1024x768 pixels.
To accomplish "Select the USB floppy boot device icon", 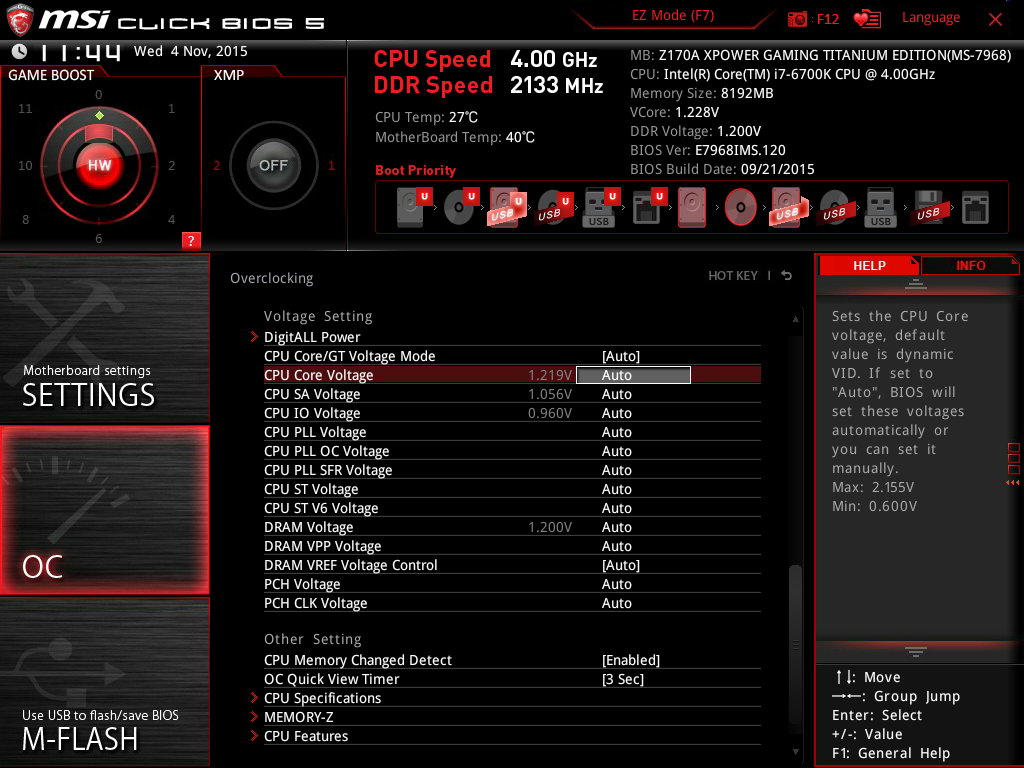I will tap(928, 208).
